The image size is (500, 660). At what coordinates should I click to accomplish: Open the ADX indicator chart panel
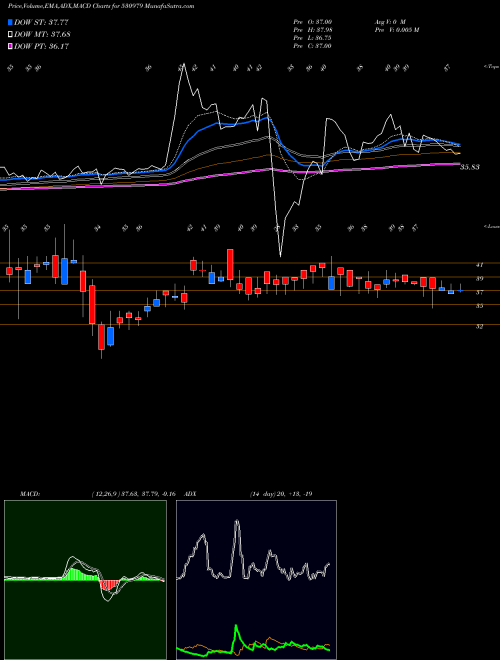click(256, 580)
